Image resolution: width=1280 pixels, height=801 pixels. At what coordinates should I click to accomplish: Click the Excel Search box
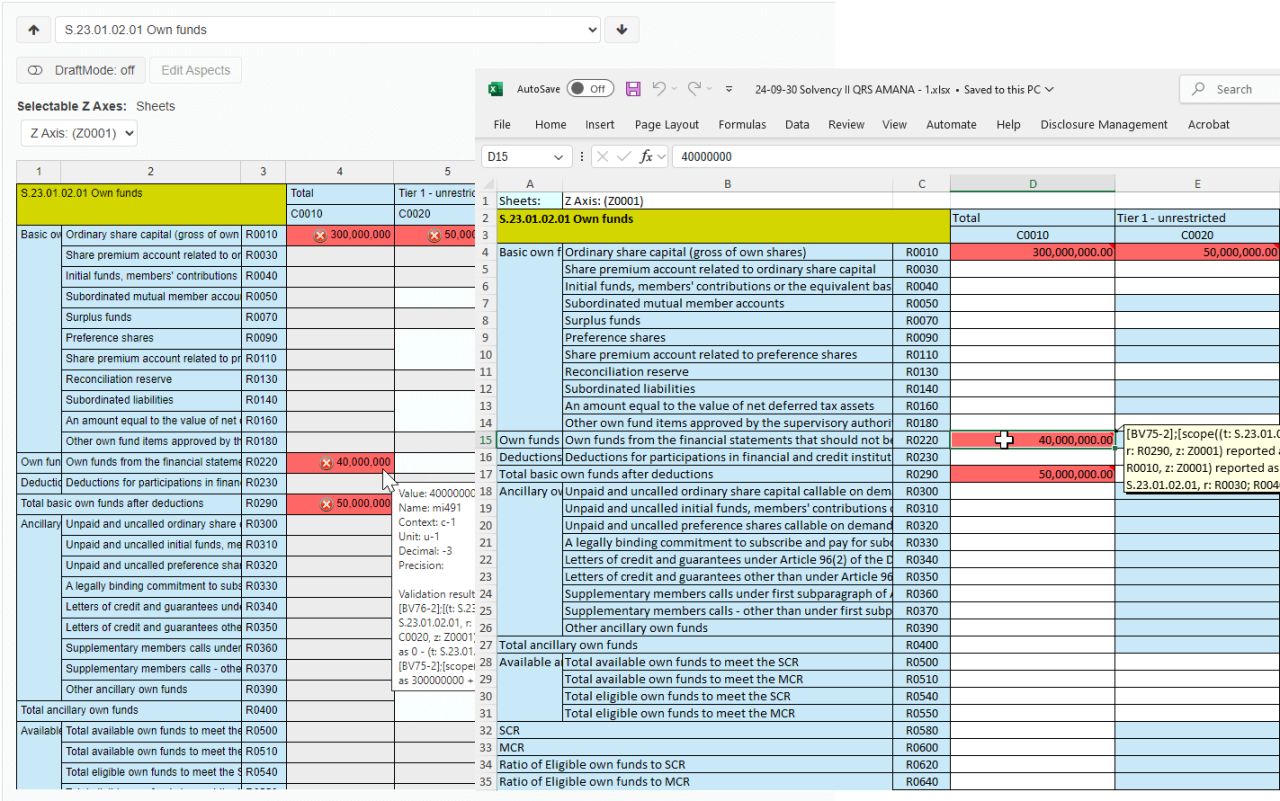click(x=1232, y=89)
